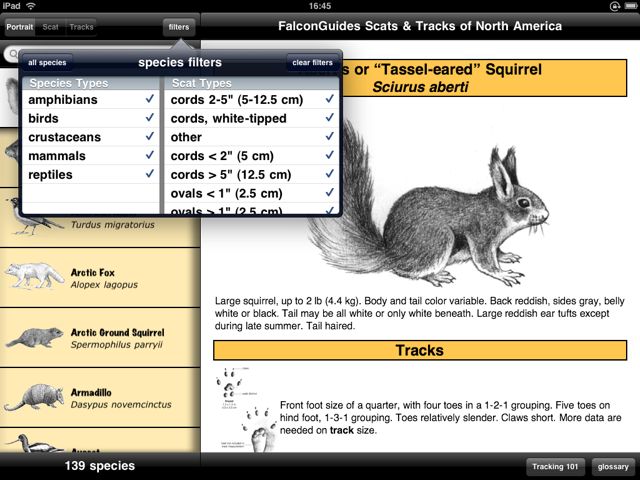Switch to the Tracks tab
The image size is (640, 480).
(82, 27)
